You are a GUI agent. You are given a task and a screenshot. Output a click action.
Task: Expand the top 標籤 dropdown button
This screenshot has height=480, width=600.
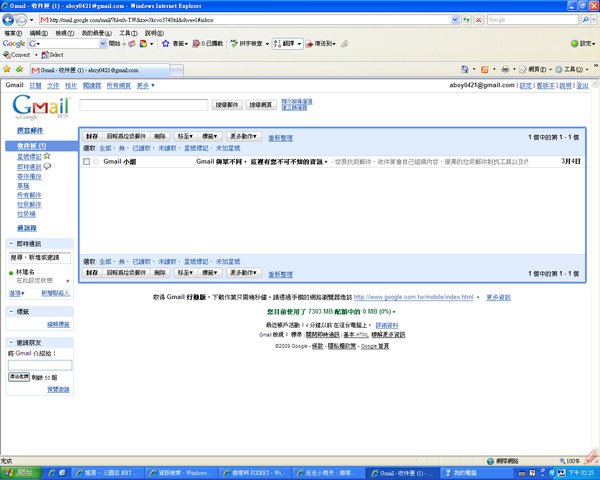[210, 136]
